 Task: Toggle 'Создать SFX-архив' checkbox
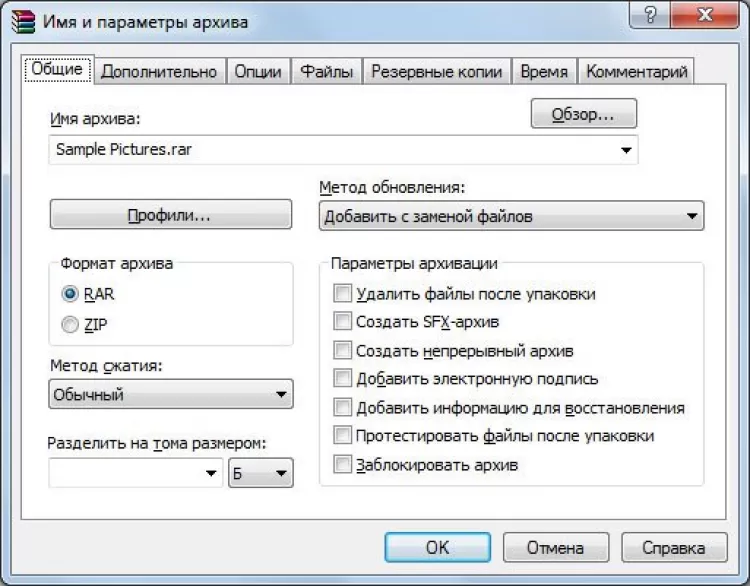pyautogui.click(x=343, y=322)
